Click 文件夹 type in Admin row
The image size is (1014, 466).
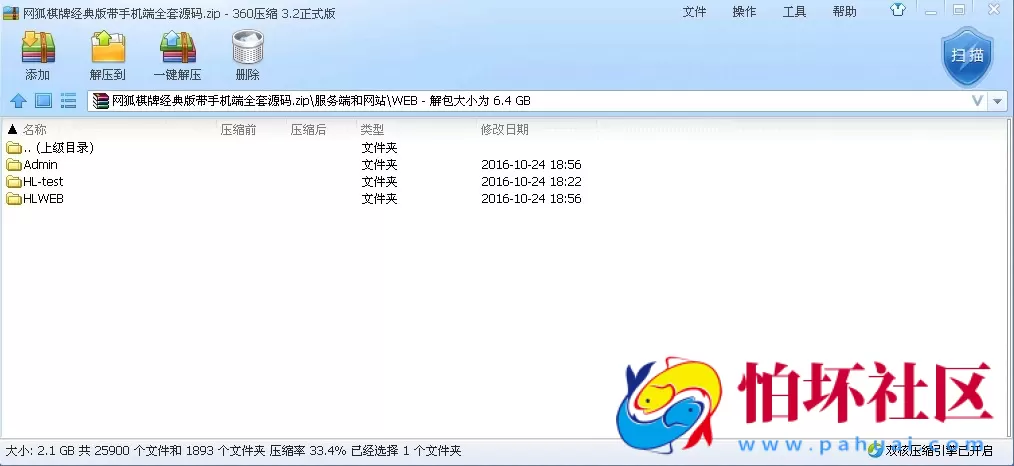(x=379, y=165)
